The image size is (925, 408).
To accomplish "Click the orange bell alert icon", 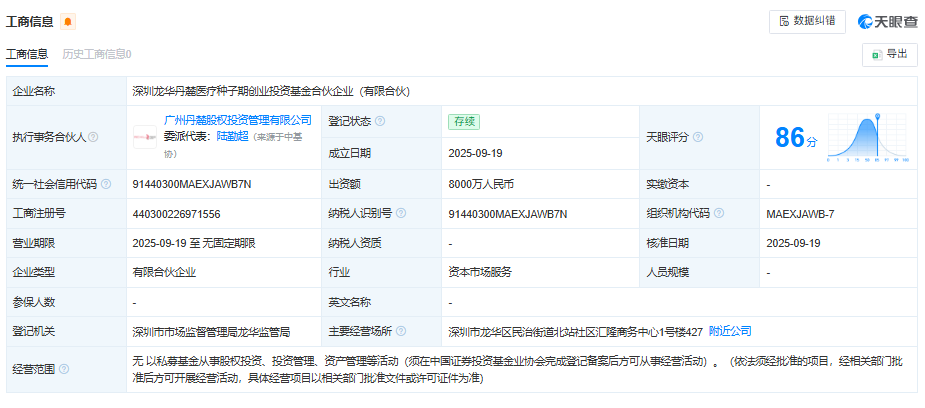I will [x=68, y=22].
